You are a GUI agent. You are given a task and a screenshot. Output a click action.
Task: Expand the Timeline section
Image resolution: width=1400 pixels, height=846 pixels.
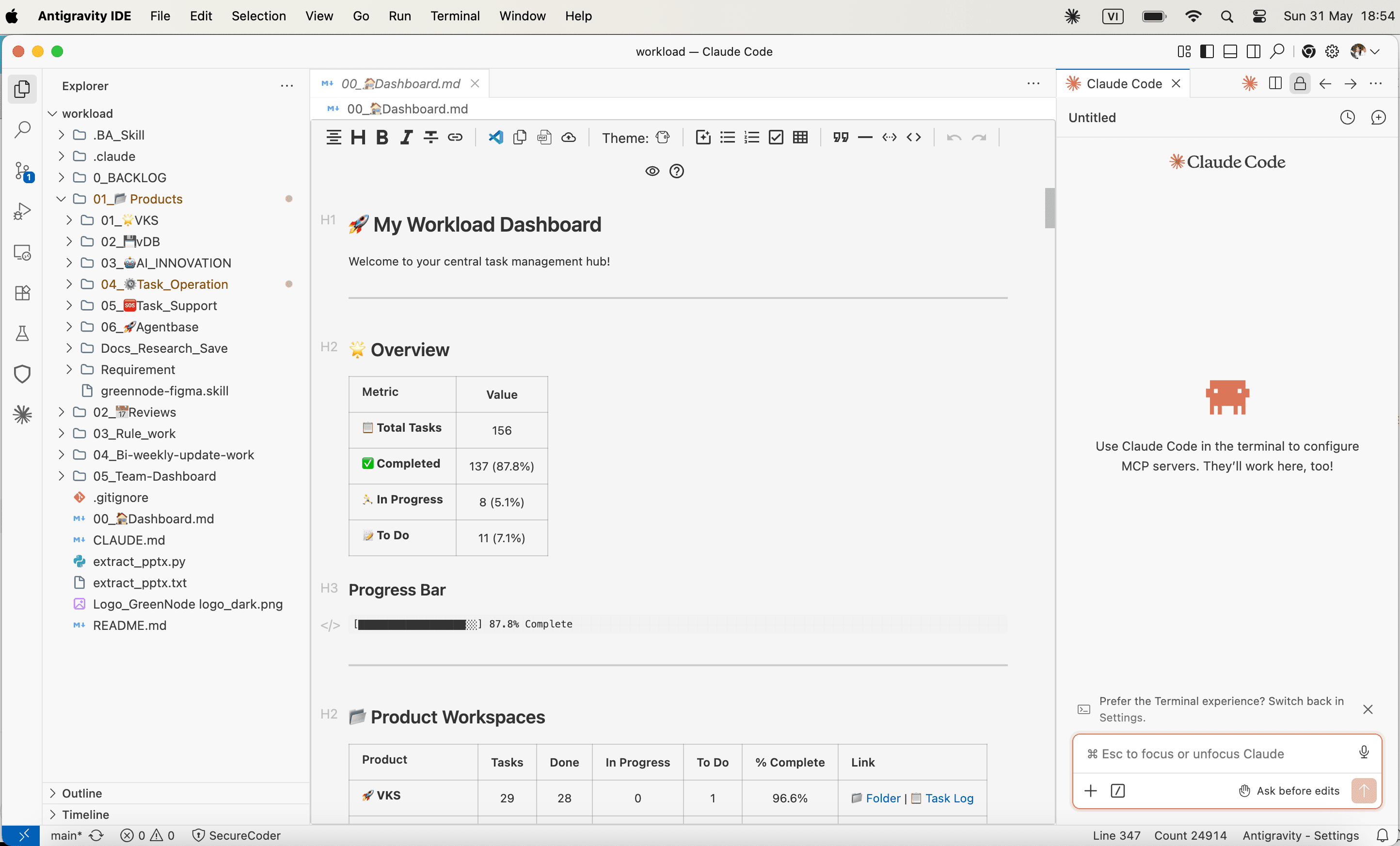pos(53,814)
